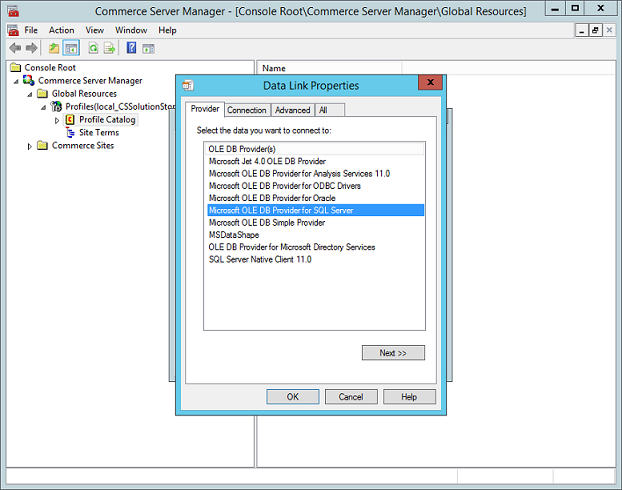Open the View menu
The width and height of the screenshot is (622, 490).
(x=94, y=30)
